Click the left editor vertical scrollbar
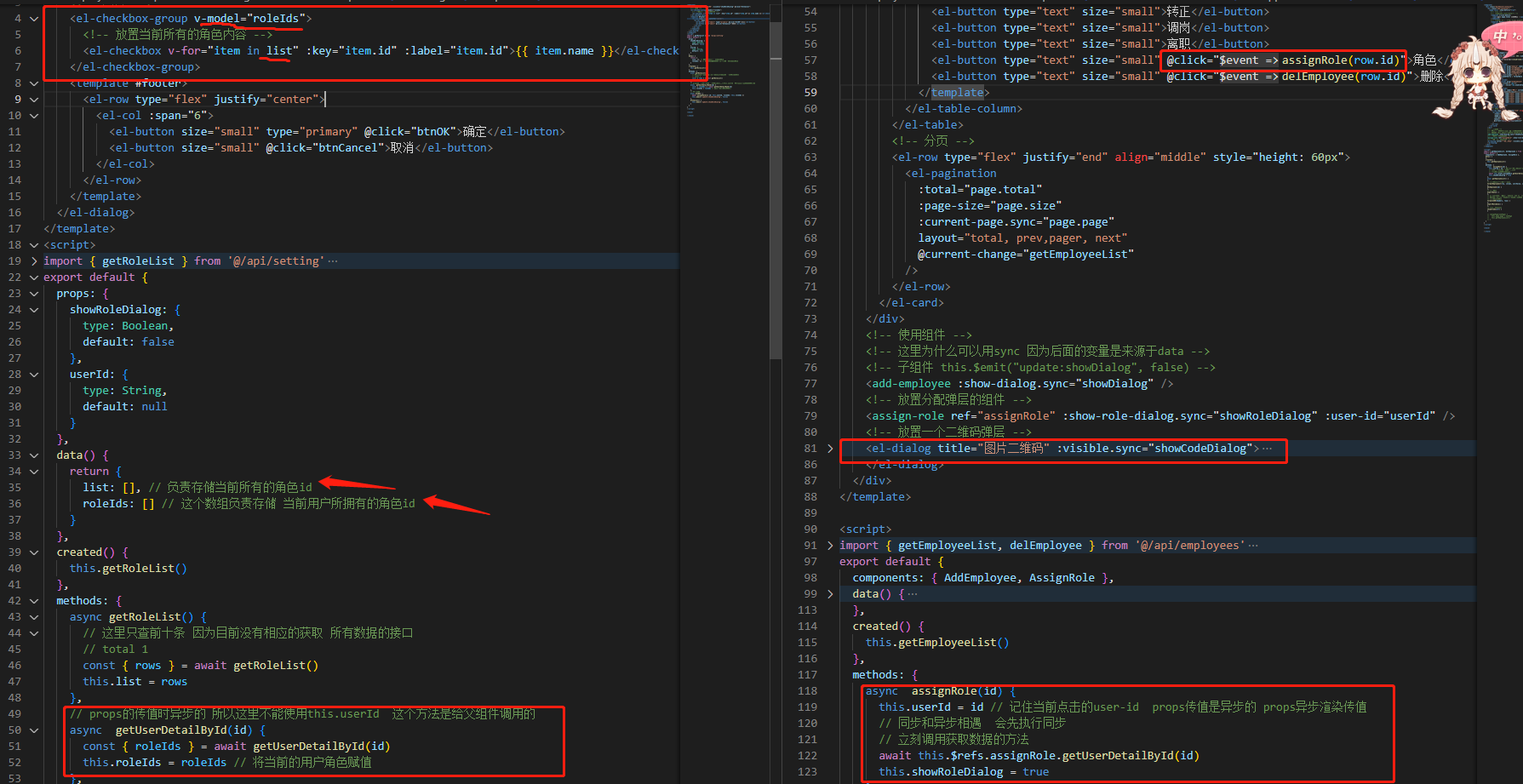This screenshot has width=1523, height=784. point(776,189)
